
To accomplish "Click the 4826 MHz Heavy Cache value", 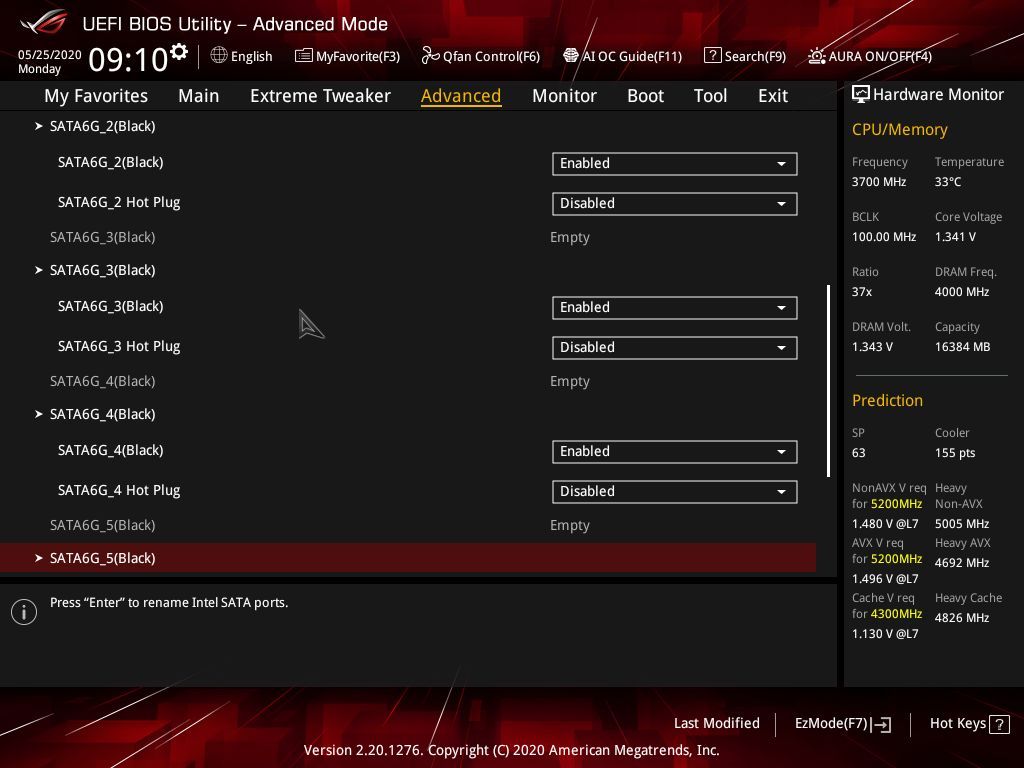I will [961, 618].
